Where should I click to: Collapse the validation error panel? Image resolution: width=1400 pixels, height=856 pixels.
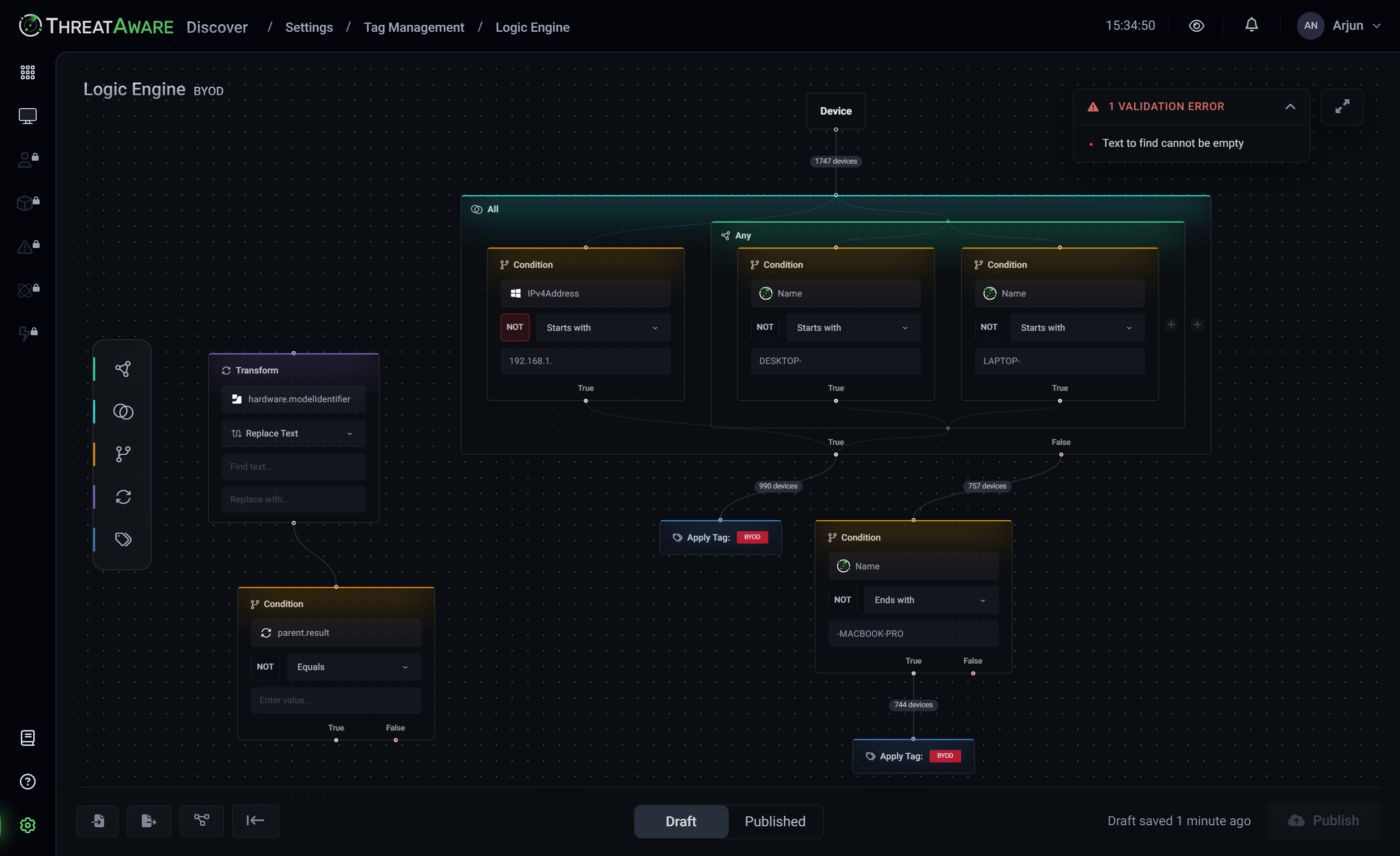tap(1290, 106)
